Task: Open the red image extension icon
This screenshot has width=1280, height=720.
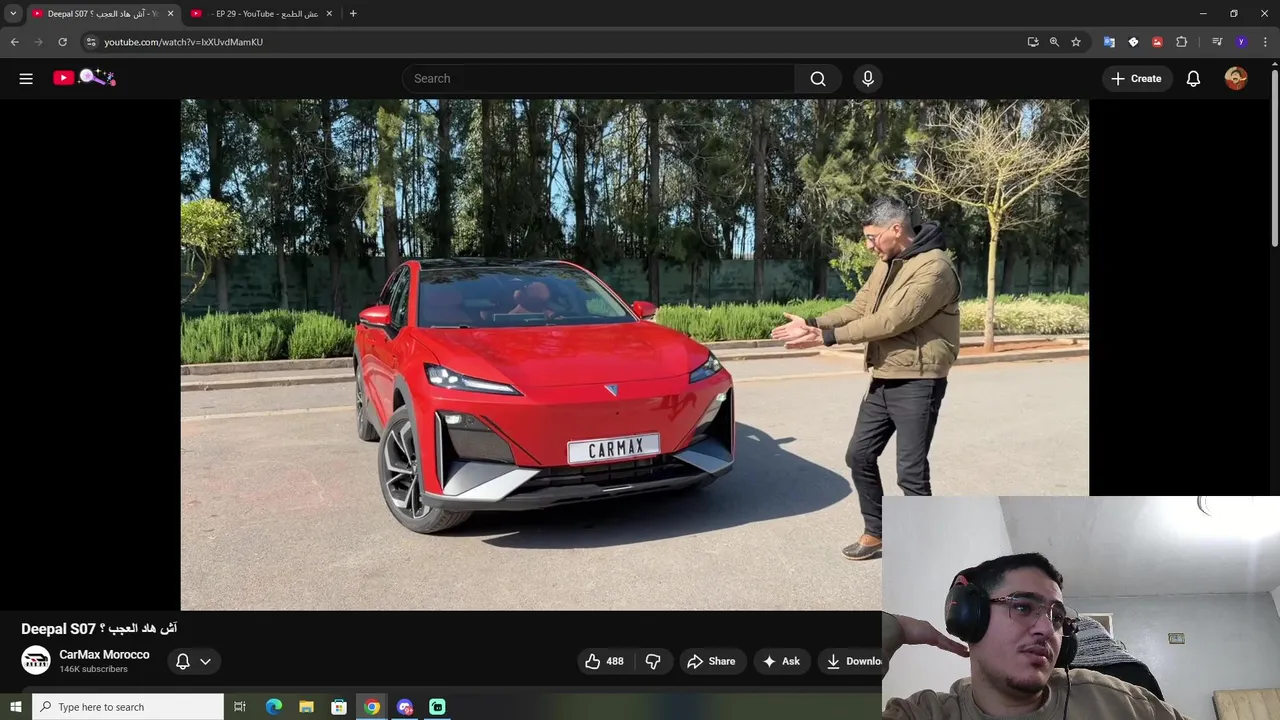Action: click(x=1157, y=42)
